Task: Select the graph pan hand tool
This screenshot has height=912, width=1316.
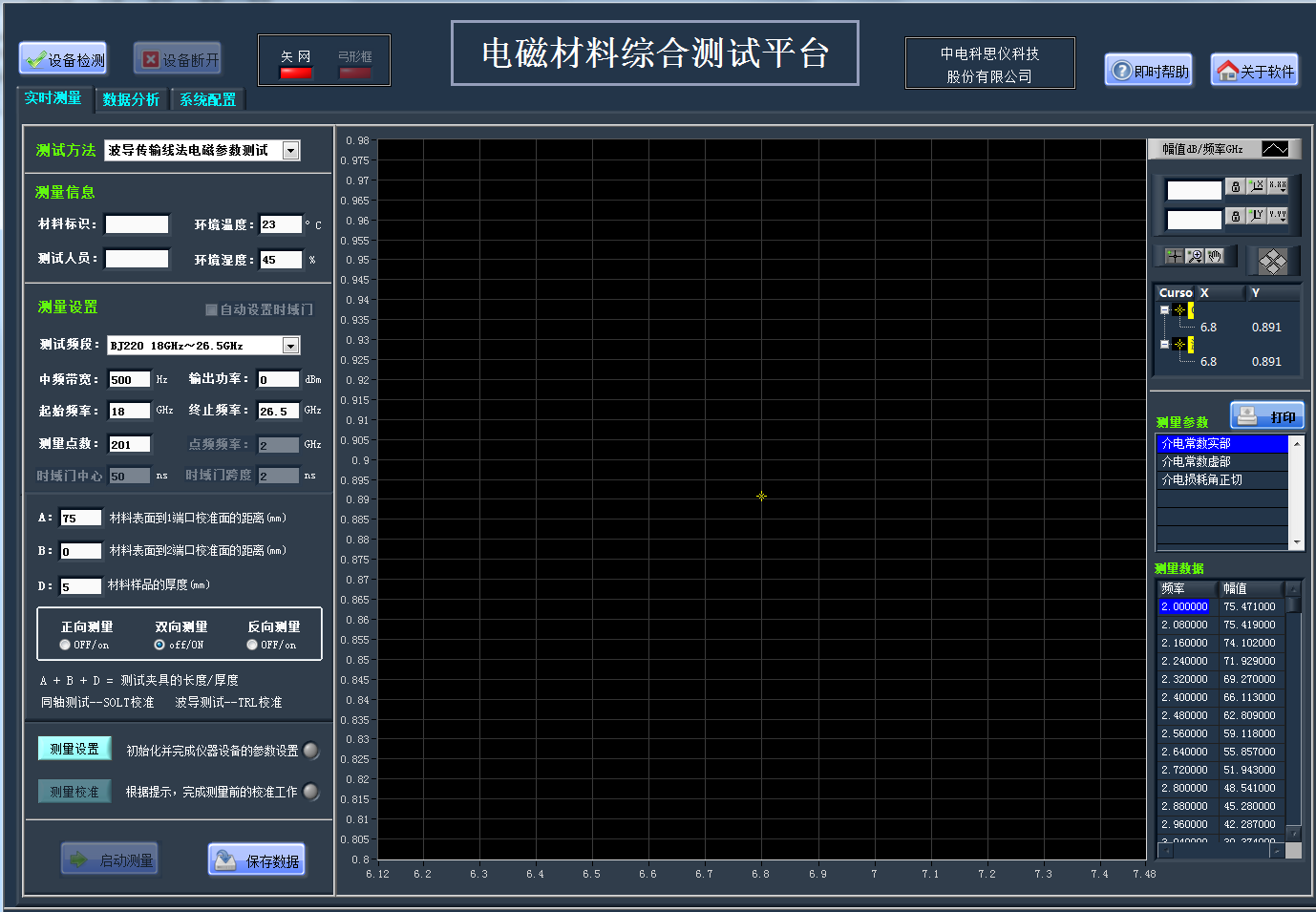Action: [x=1215, y=256]
